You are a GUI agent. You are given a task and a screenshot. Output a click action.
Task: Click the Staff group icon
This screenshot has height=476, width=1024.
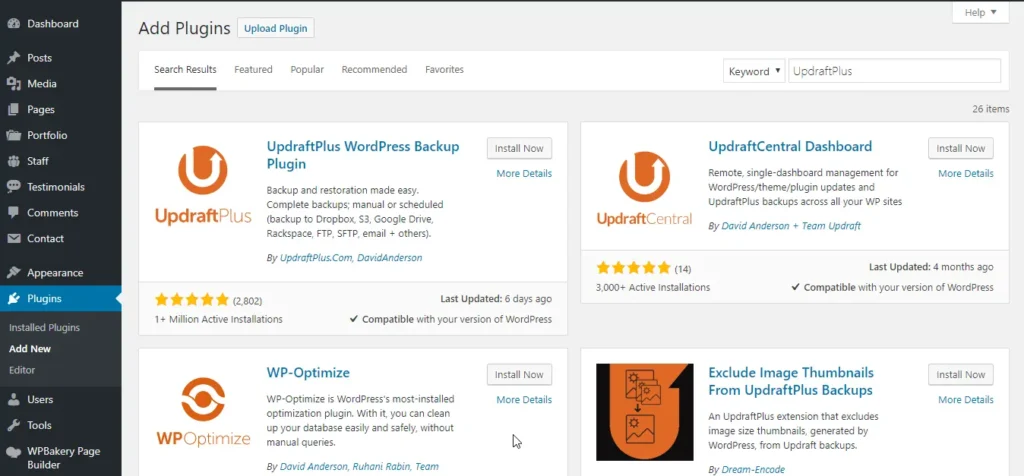coord(13,161)
